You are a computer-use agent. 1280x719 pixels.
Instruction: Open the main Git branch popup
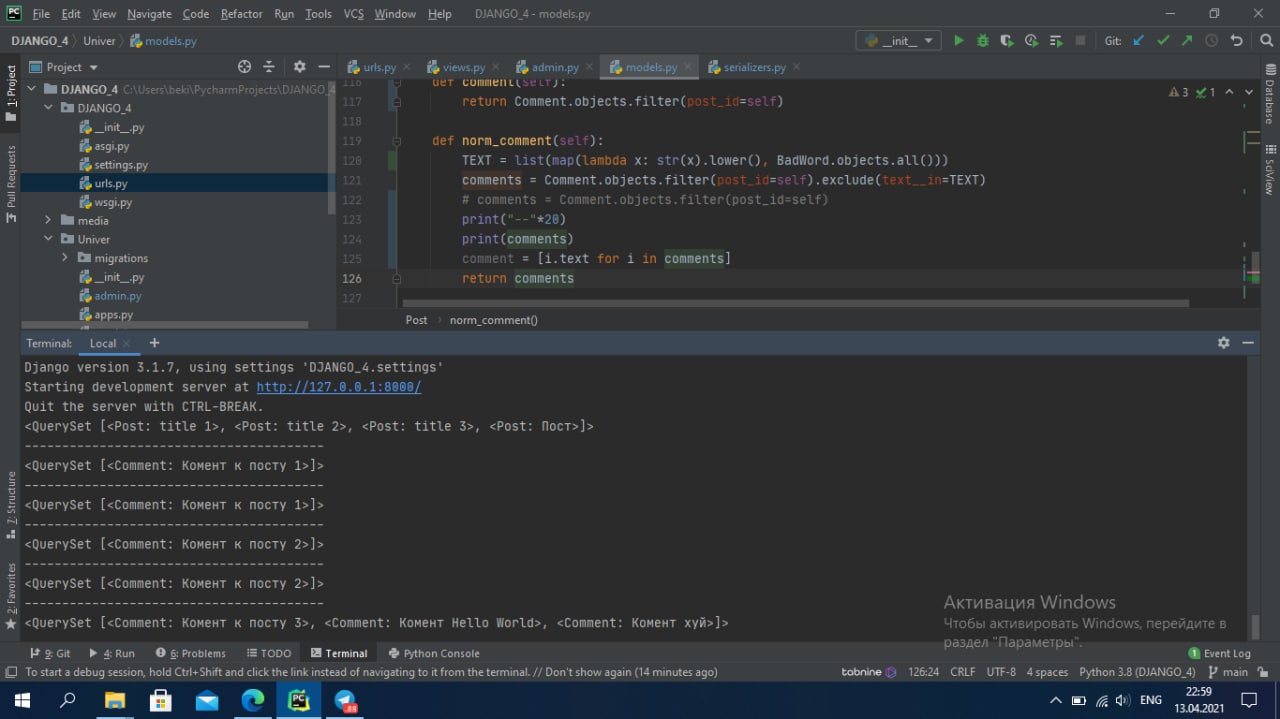click(1228, 672)
